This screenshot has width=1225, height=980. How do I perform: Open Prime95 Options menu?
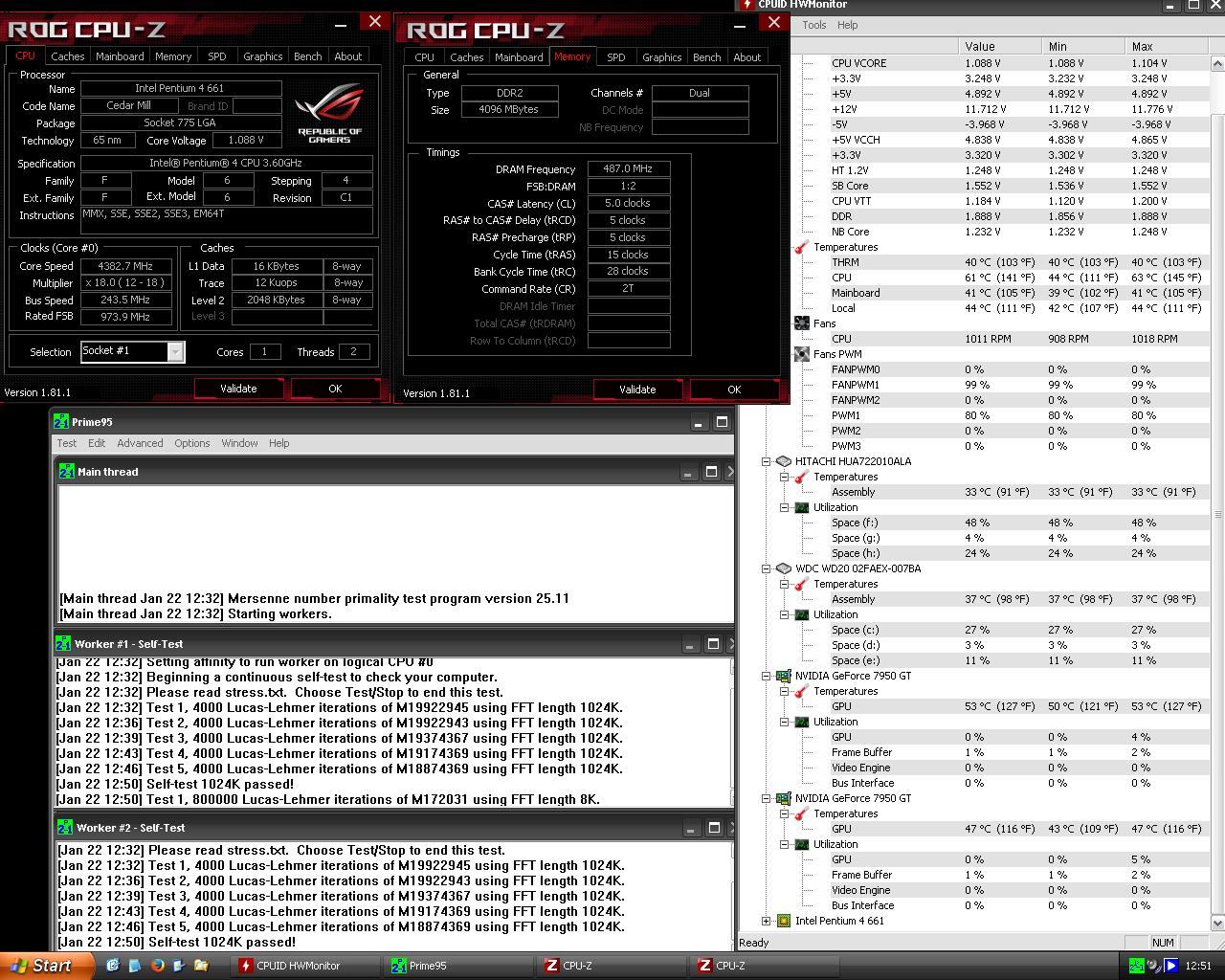coord(191,443)
